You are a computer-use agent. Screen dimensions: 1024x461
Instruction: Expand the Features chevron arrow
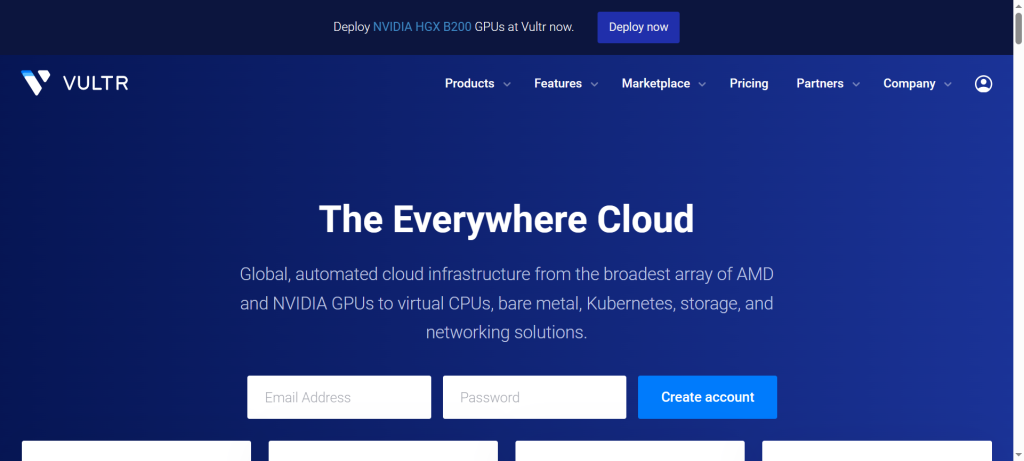point(594,84)
